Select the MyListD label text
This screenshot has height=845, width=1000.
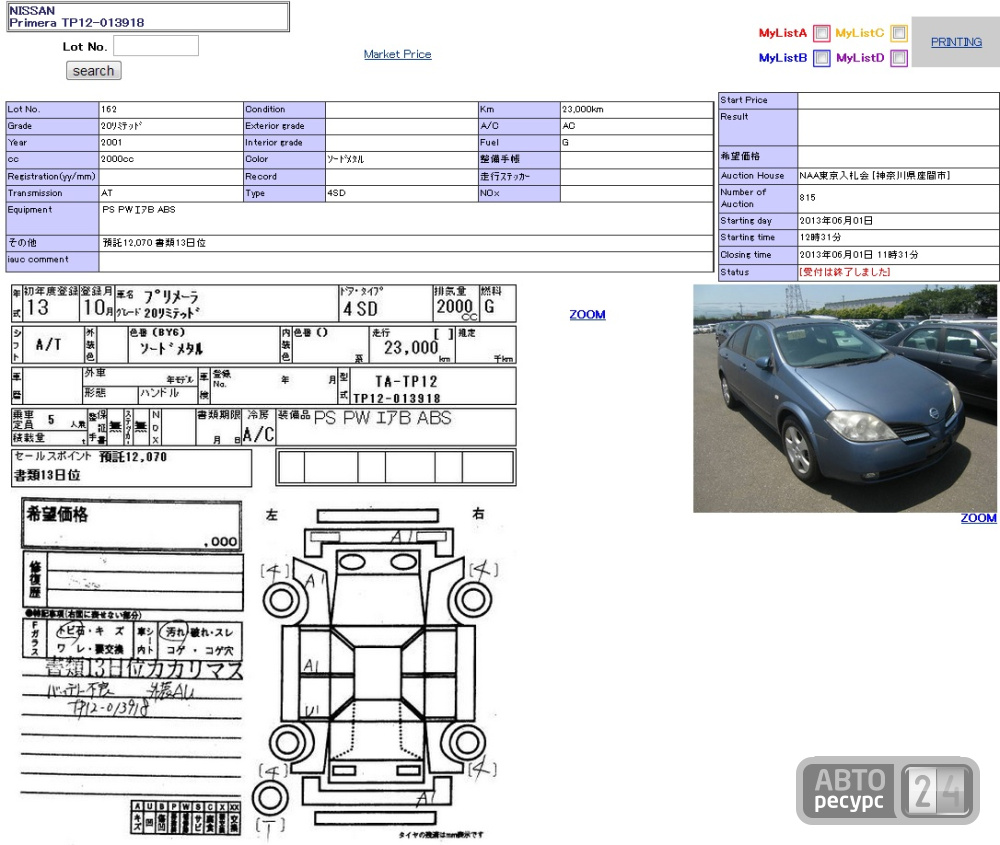pos(860,58)
